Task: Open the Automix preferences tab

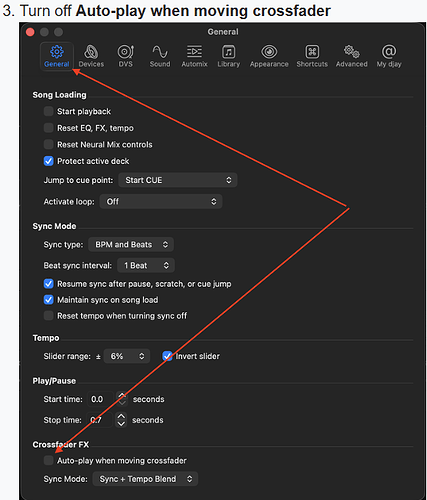Action: pos(194,56)
